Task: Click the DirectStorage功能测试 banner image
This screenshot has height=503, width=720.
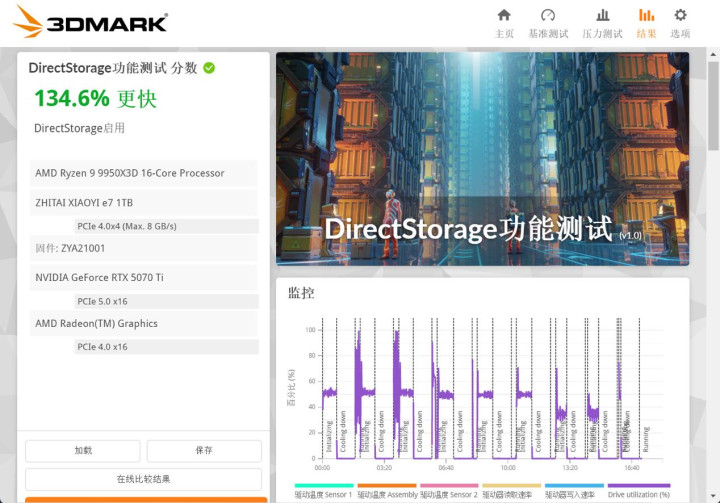Action: tap(482, 159)
